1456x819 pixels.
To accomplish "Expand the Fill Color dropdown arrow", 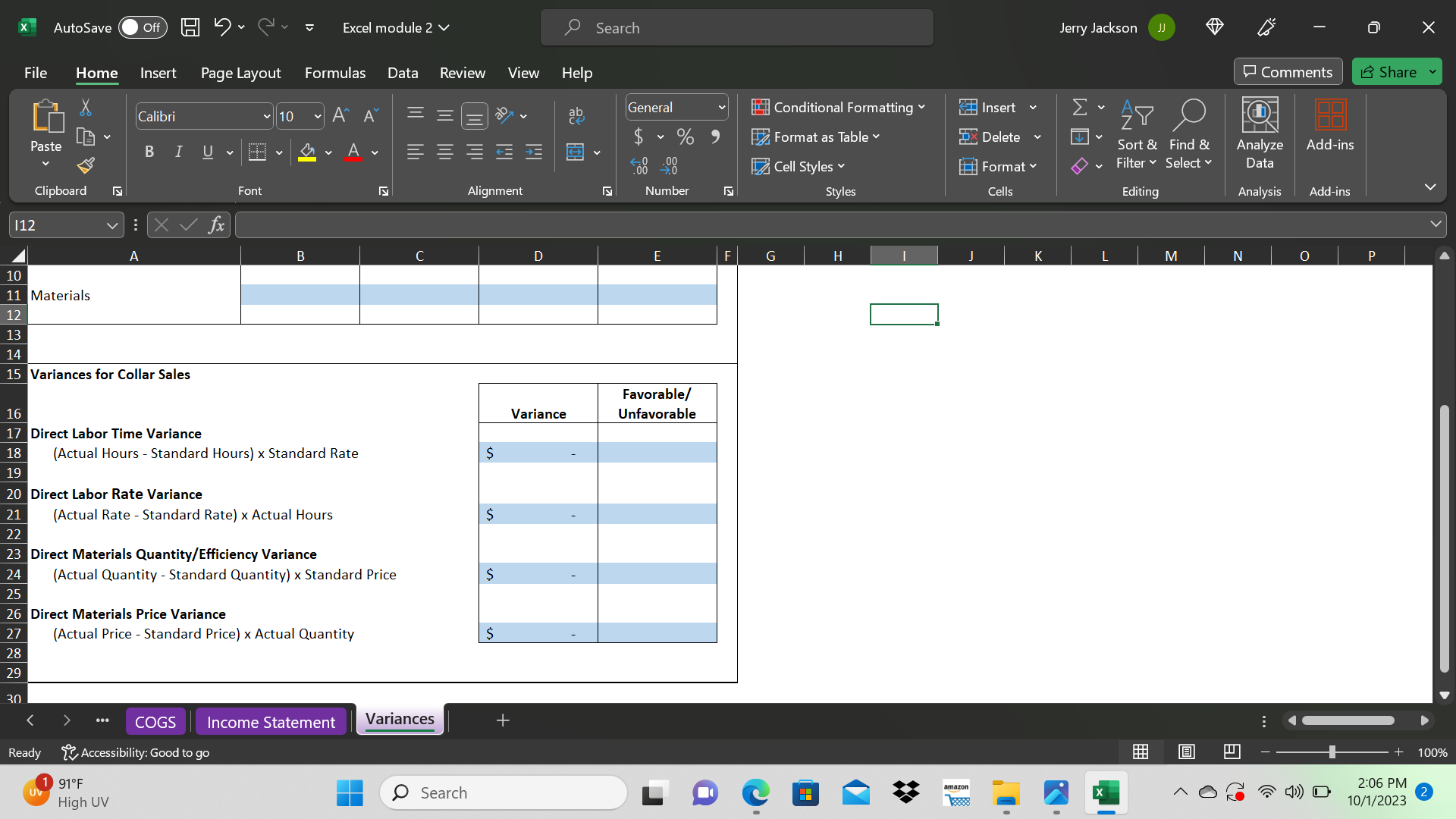I will 328,152.
